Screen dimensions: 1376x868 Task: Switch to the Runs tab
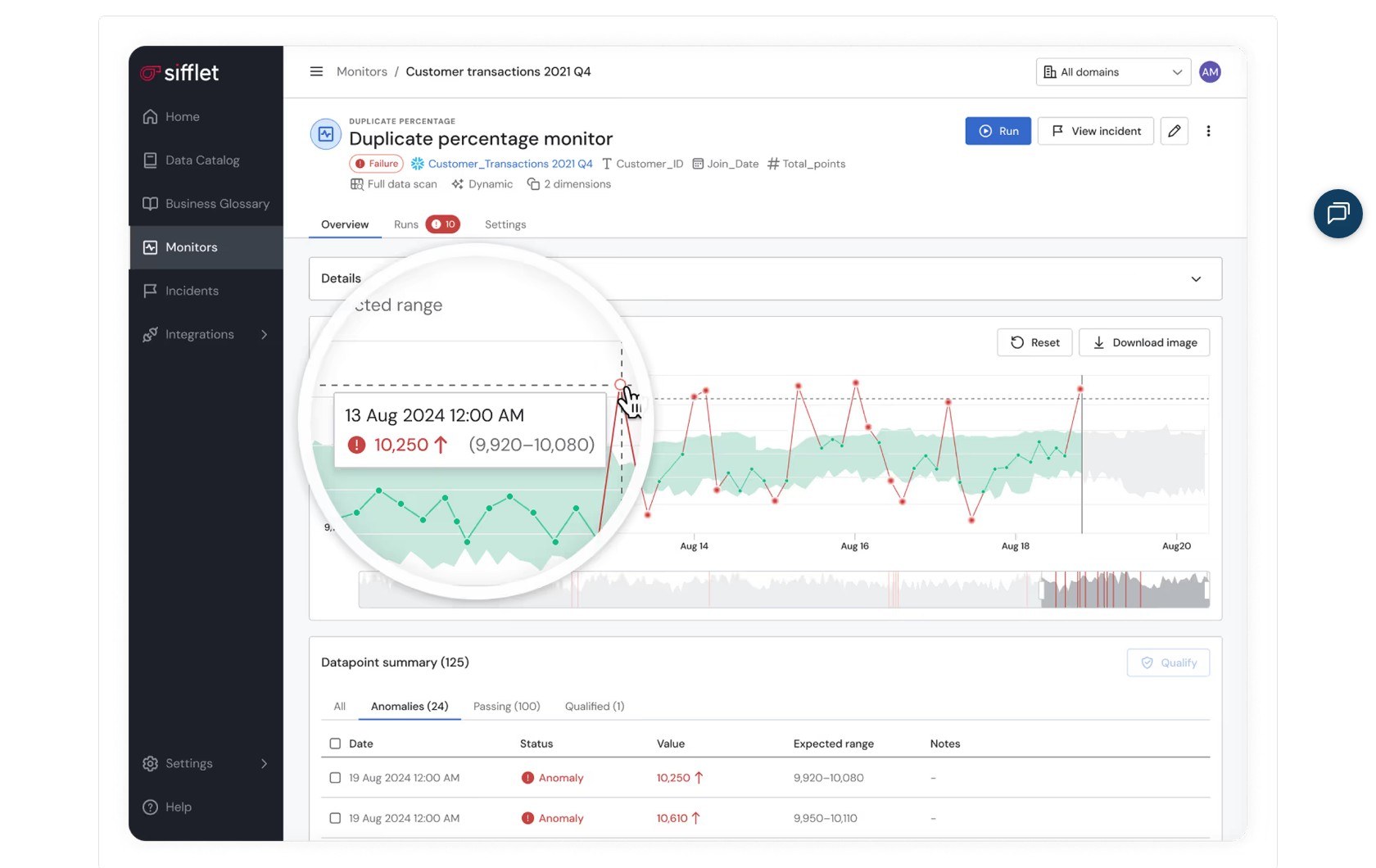406,224
